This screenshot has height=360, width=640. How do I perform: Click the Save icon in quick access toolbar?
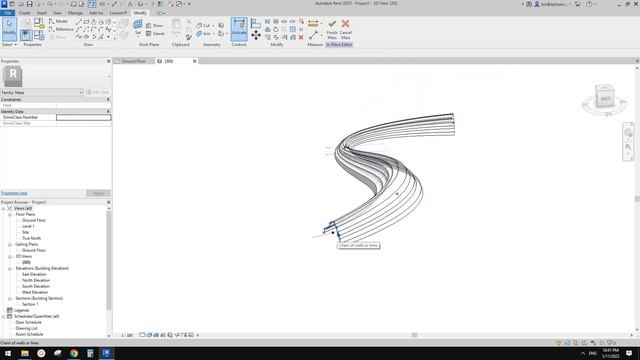point(29,4)
